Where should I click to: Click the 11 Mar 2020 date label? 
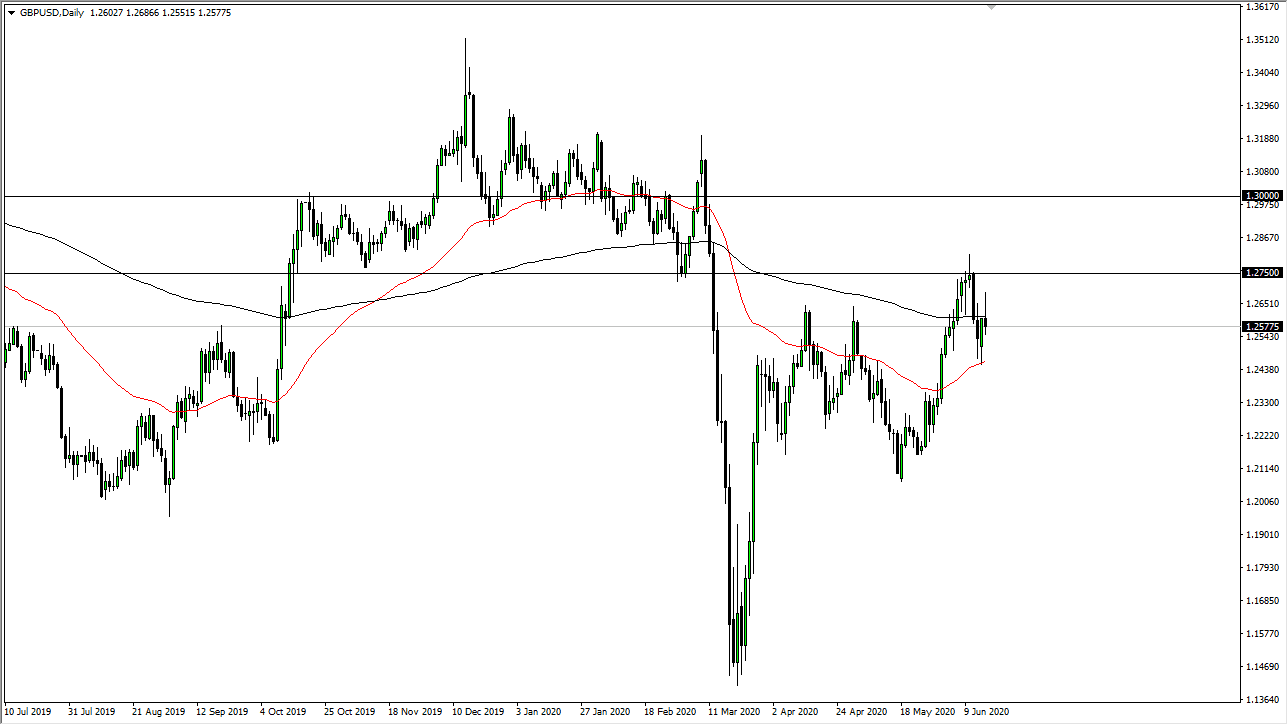[733, 713]
